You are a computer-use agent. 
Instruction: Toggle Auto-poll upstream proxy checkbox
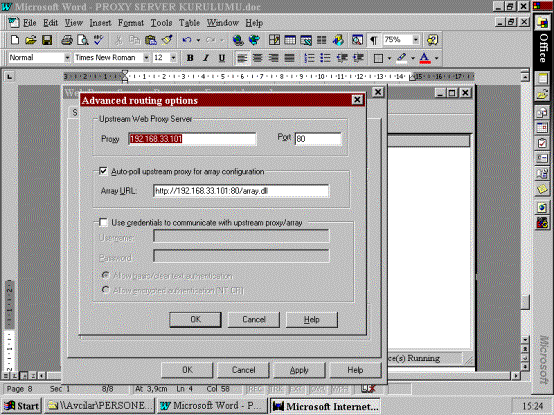(x=103, y=171)
